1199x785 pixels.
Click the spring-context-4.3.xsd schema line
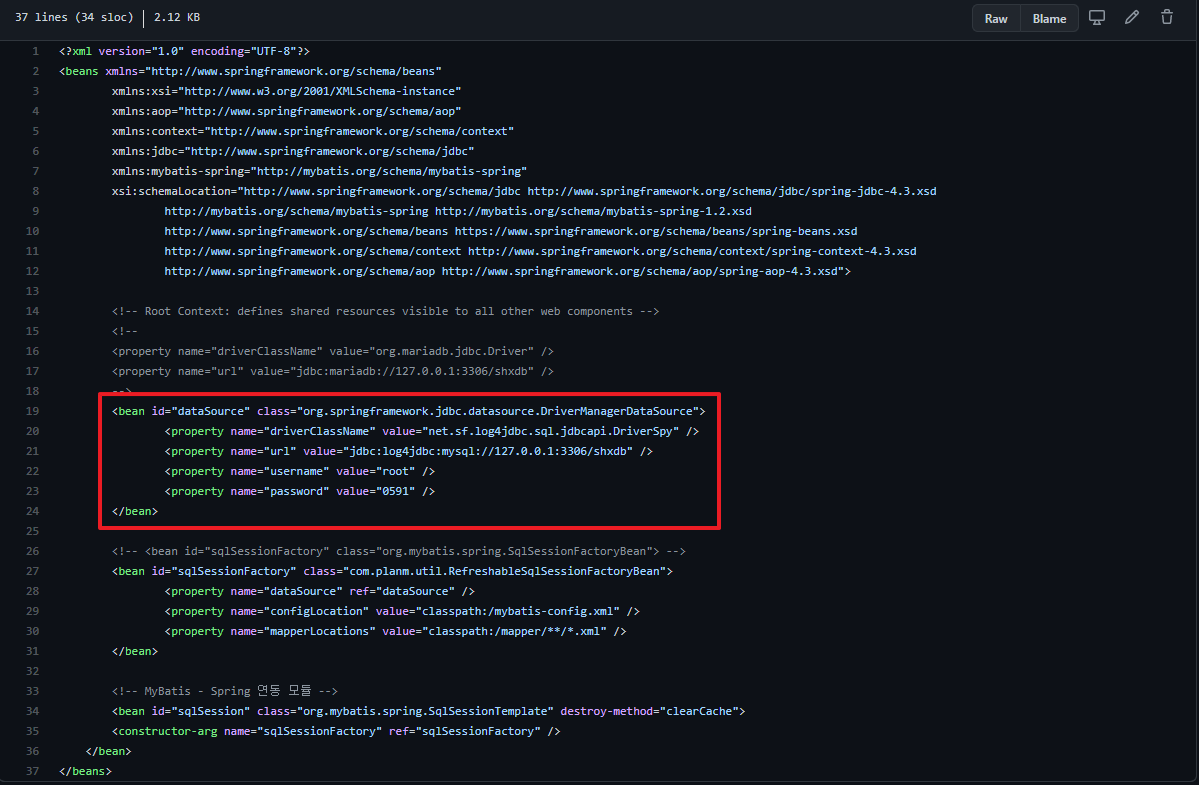[541, 251]
